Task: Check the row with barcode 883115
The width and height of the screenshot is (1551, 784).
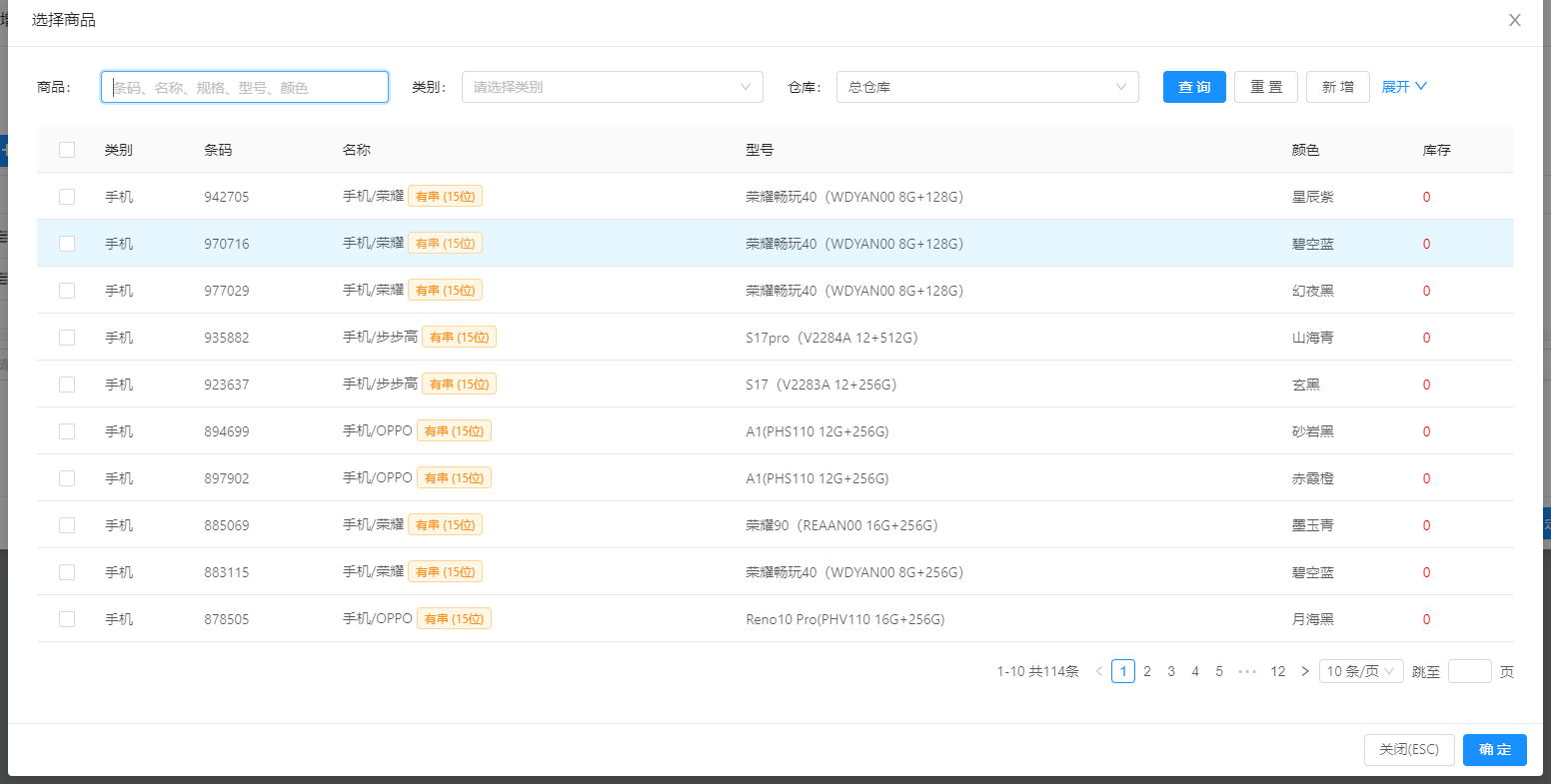Action: (67, 572)
